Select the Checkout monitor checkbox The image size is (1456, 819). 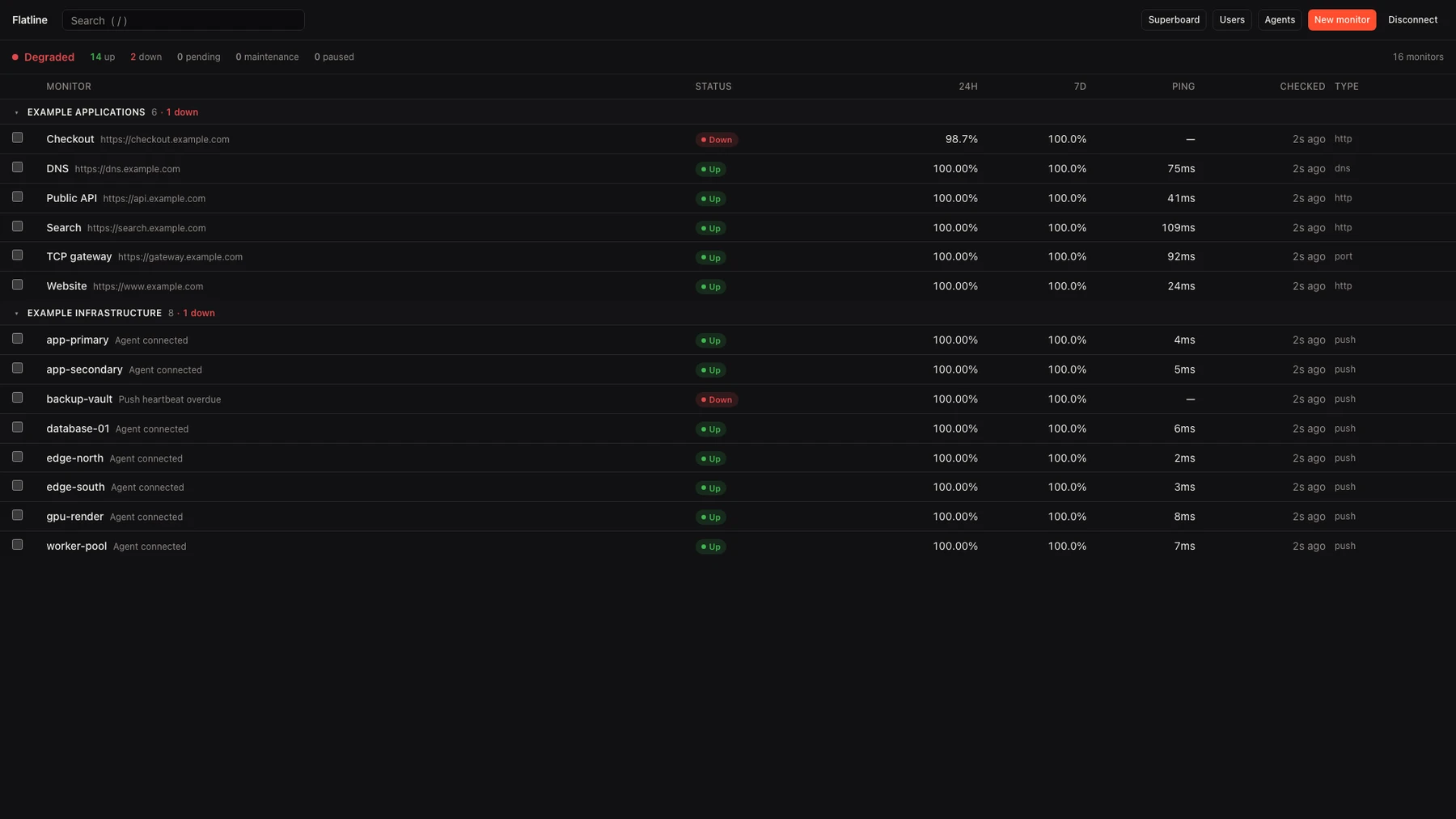[x=17, y=137]
